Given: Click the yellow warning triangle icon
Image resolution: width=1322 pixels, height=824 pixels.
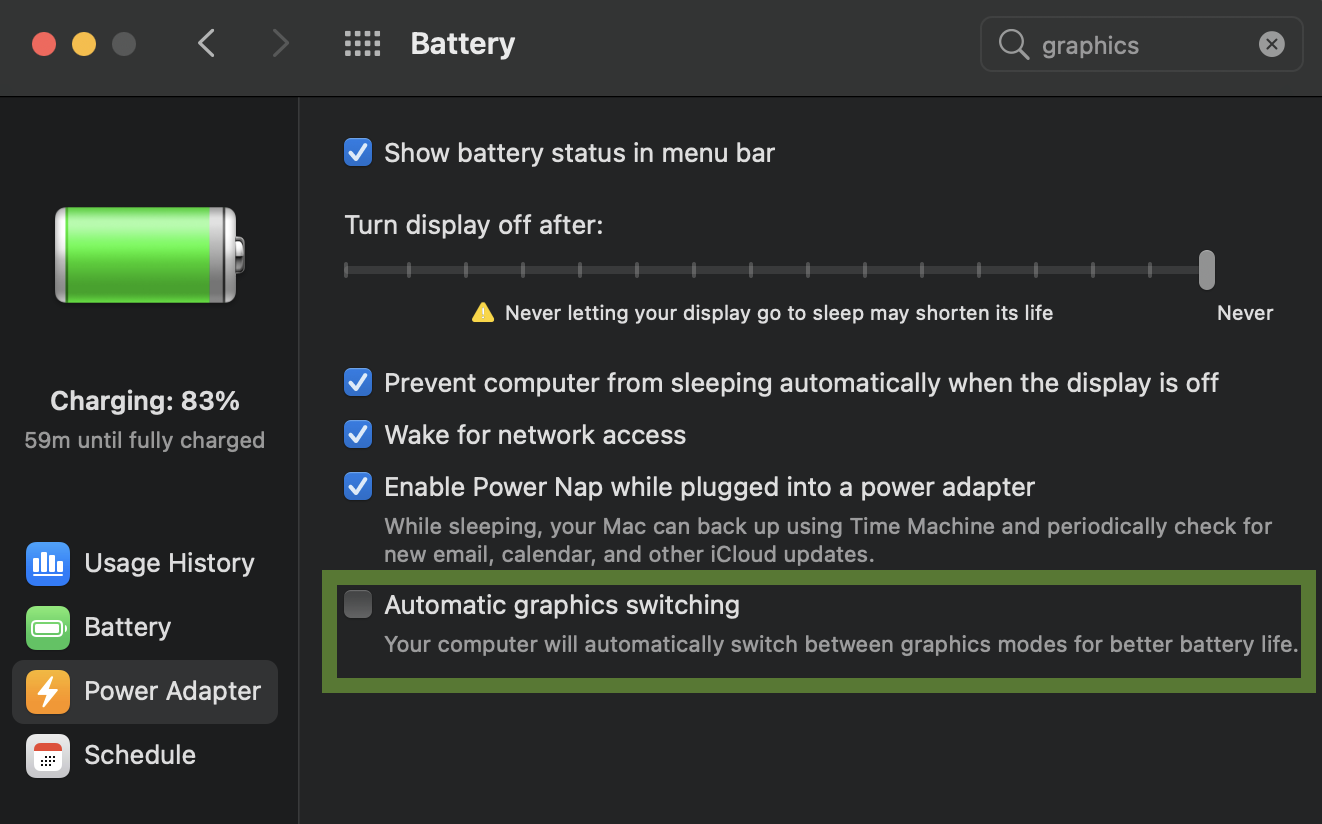Looking at the screenshot, I should 483,313.
